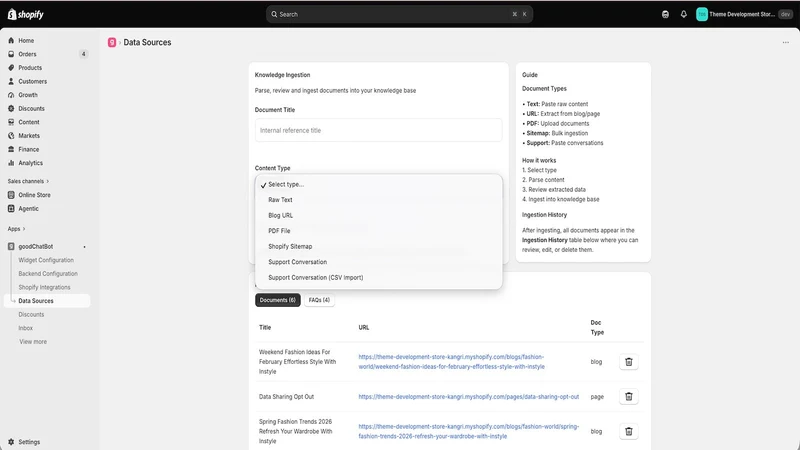Click the Doc Type column header
This screenshot has height=450, width=800.
click(597, 328)
